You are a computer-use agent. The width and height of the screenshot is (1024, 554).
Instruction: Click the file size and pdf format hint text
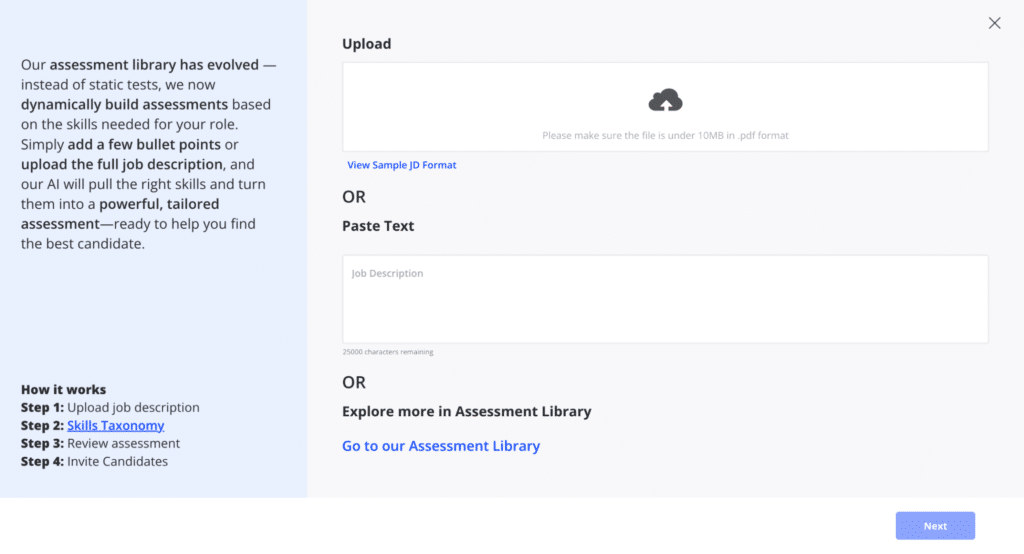coord(665,135)
